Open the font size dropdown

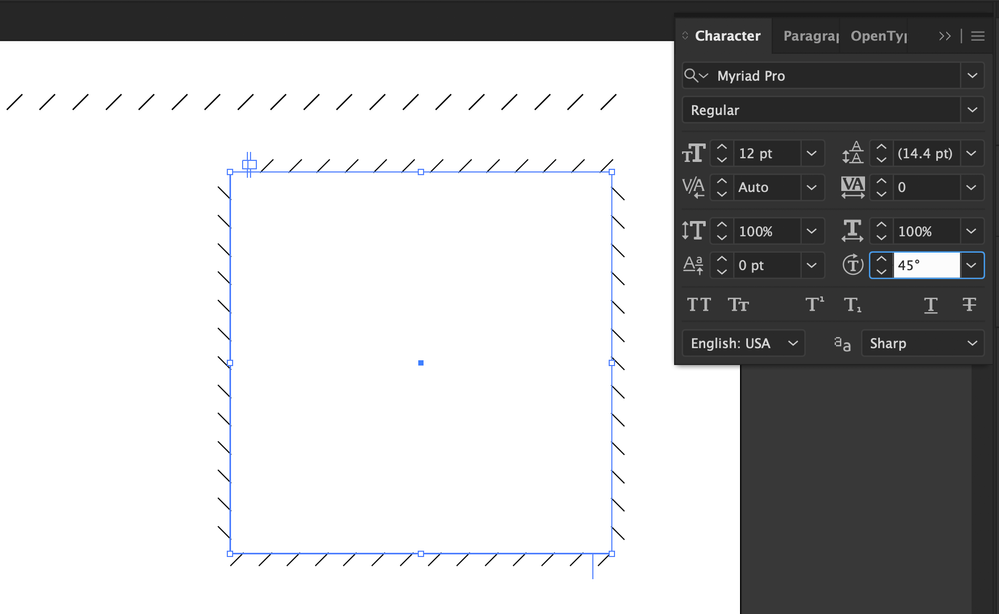pos(812,154)
